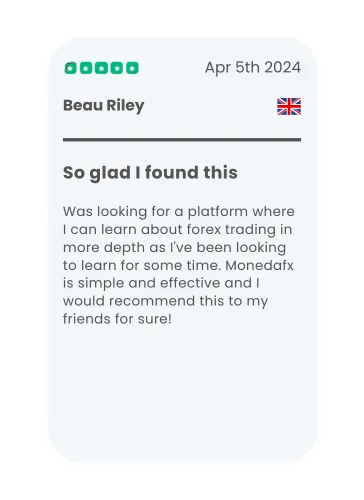Screen dimensions: 364x500
Task: Click the word Riley in reviewer name
Action: coord(125,106)
